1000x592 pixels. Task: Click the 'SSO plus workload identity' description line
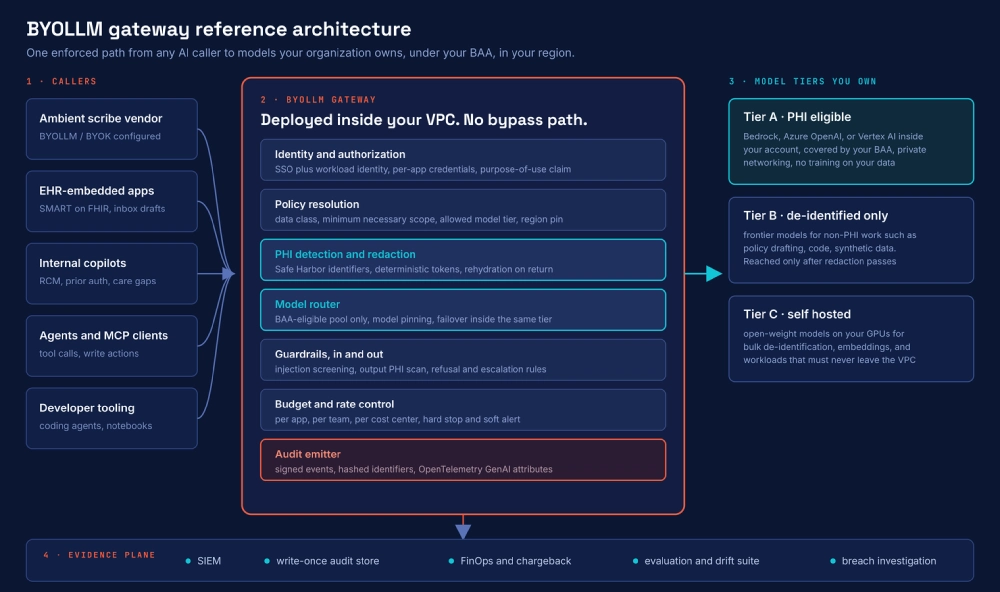pyautogui.click(x=423, y=169)
